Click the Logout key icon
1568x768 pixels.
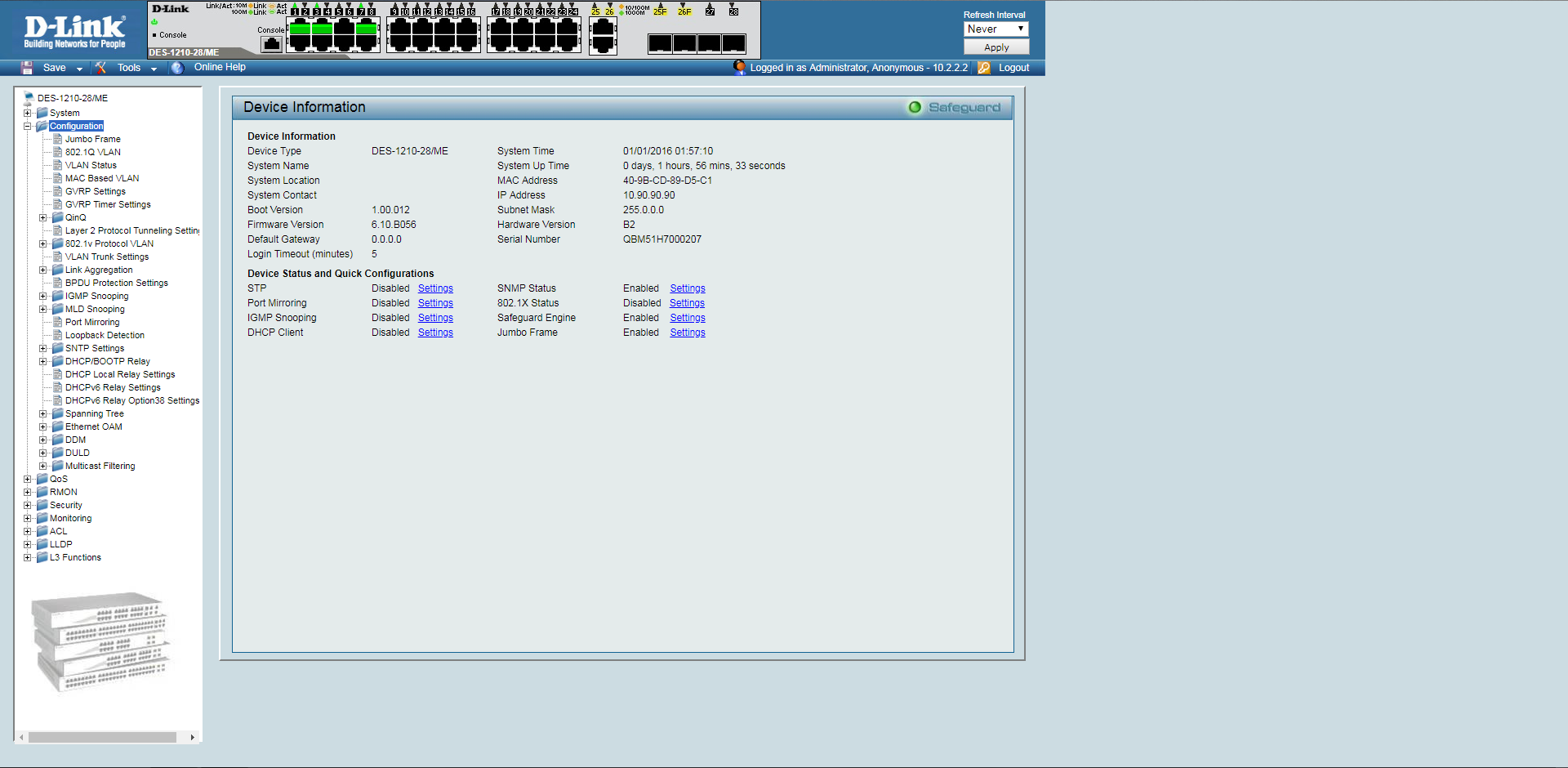[984, 68]
